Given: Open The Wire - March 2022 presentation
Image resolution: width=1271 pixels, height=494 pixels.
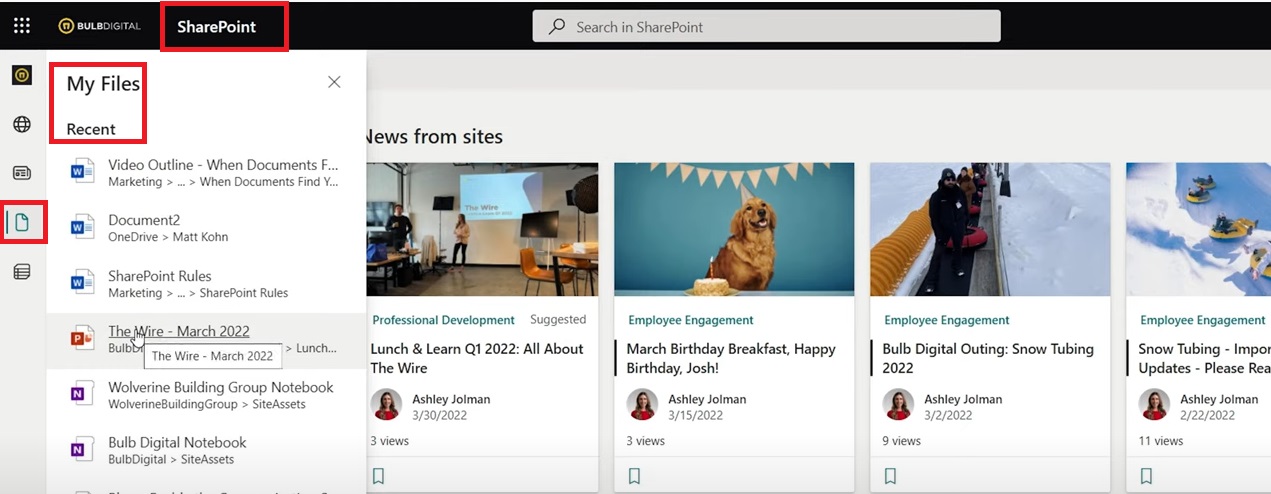Looking at the screenshot, I should point(179,331).
